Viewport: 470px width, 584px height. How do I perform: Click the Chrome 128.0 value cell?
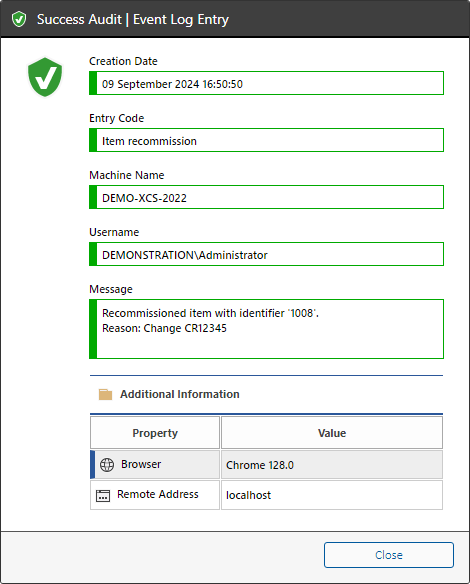(x=332, y=465)
